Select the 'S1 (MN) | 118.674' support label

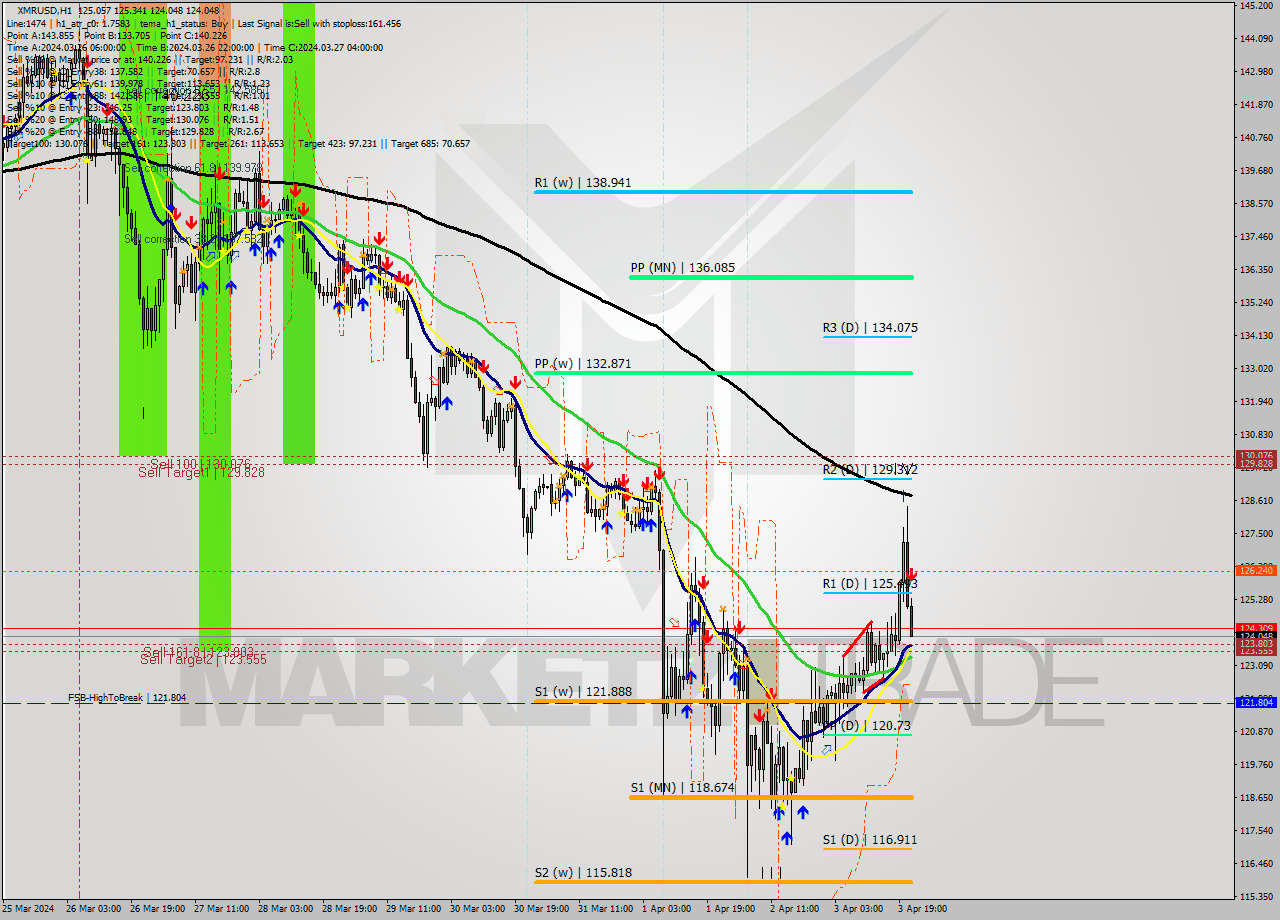[x=683, y=788]
